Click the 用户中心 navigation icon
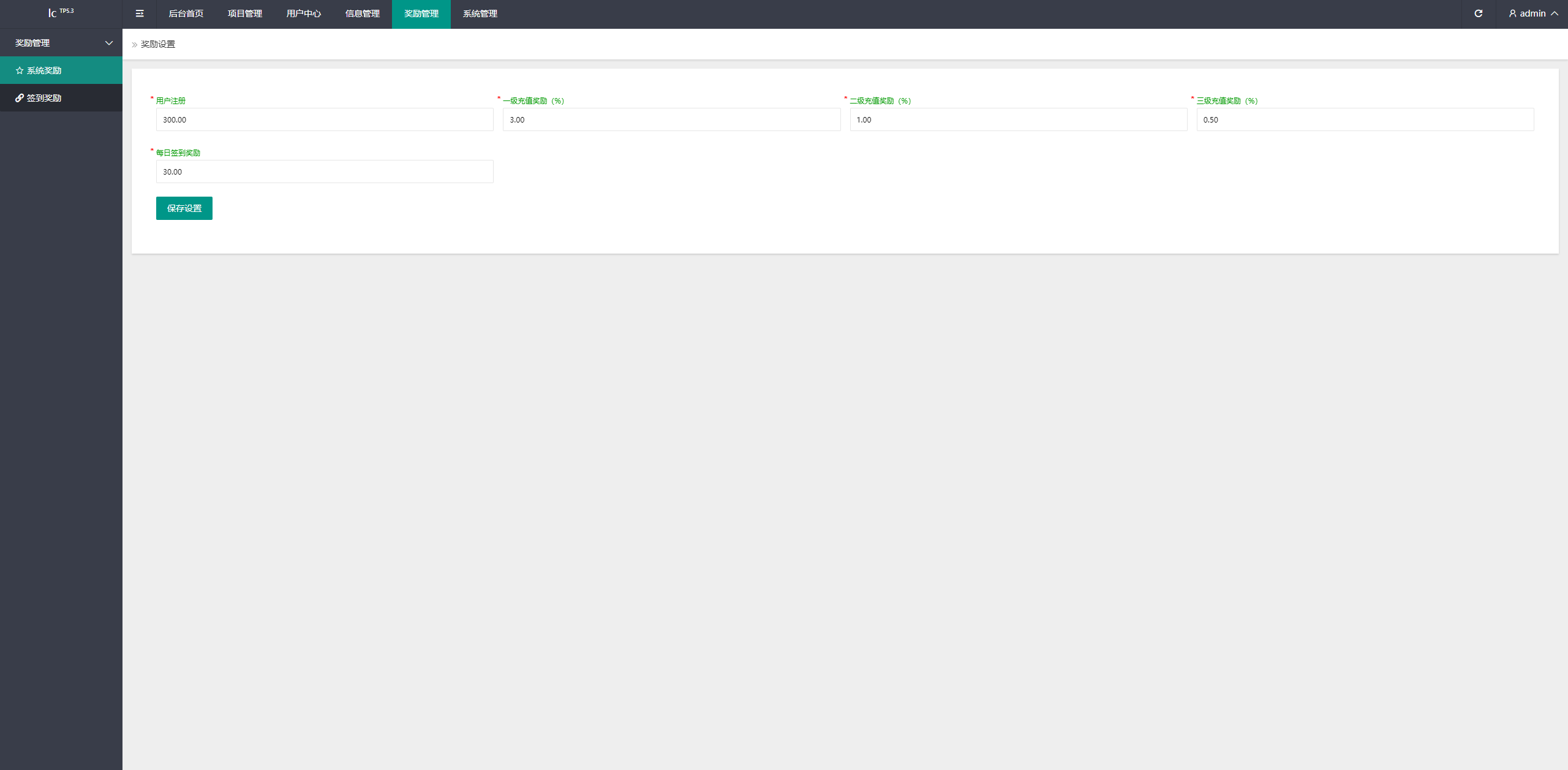Image resolution: width=1568 pixels, height=770 pixels. [x=303, y=14]
